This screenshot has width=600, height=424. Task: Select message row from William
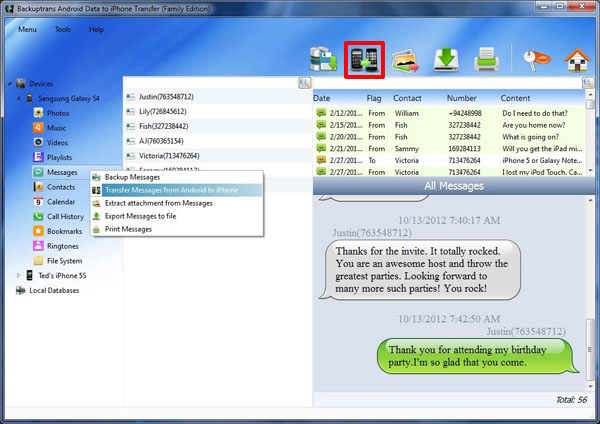(449, 113)
